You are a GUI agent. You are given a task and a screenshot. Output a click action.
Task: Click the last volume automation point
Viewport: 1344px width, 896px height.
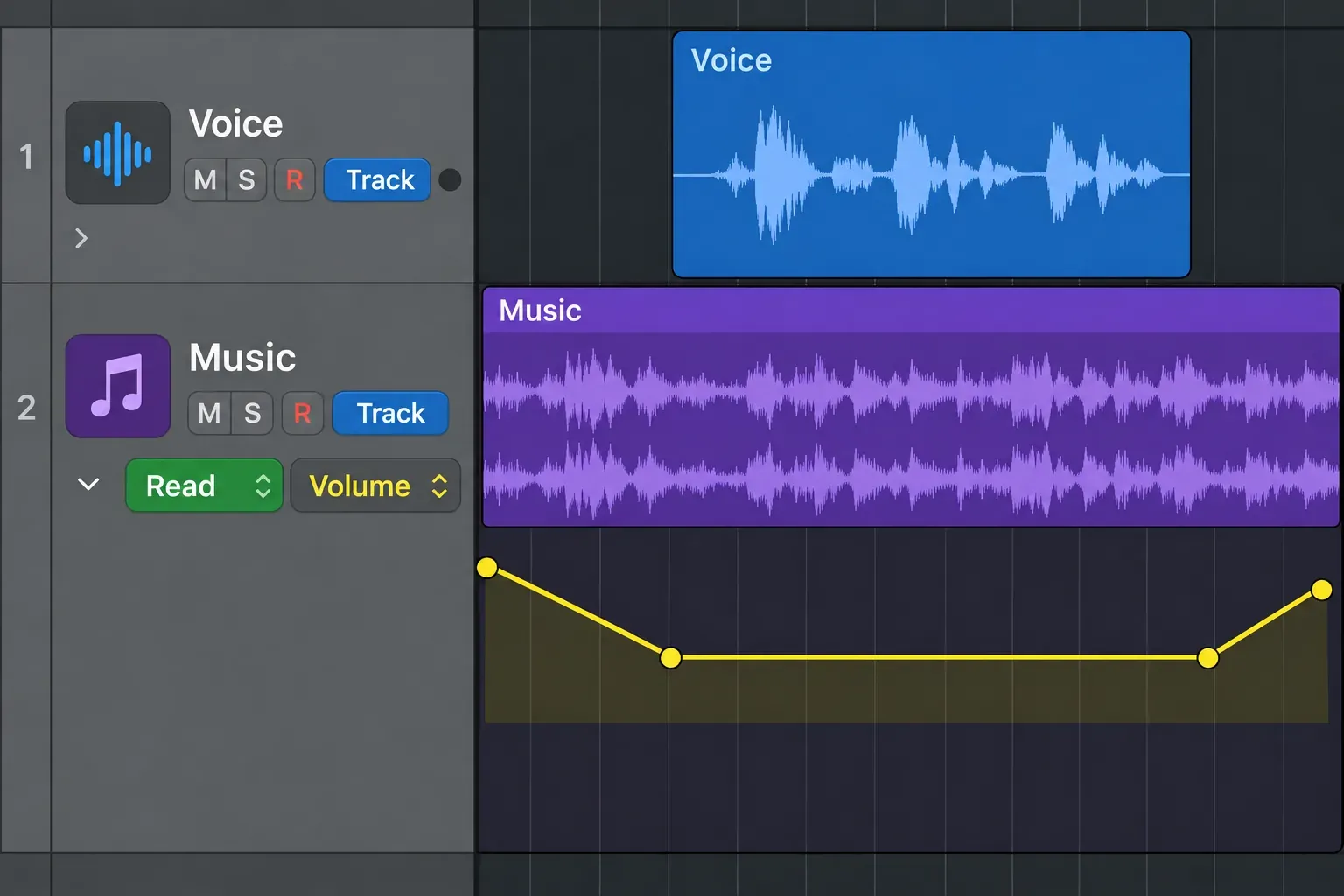1321,590
